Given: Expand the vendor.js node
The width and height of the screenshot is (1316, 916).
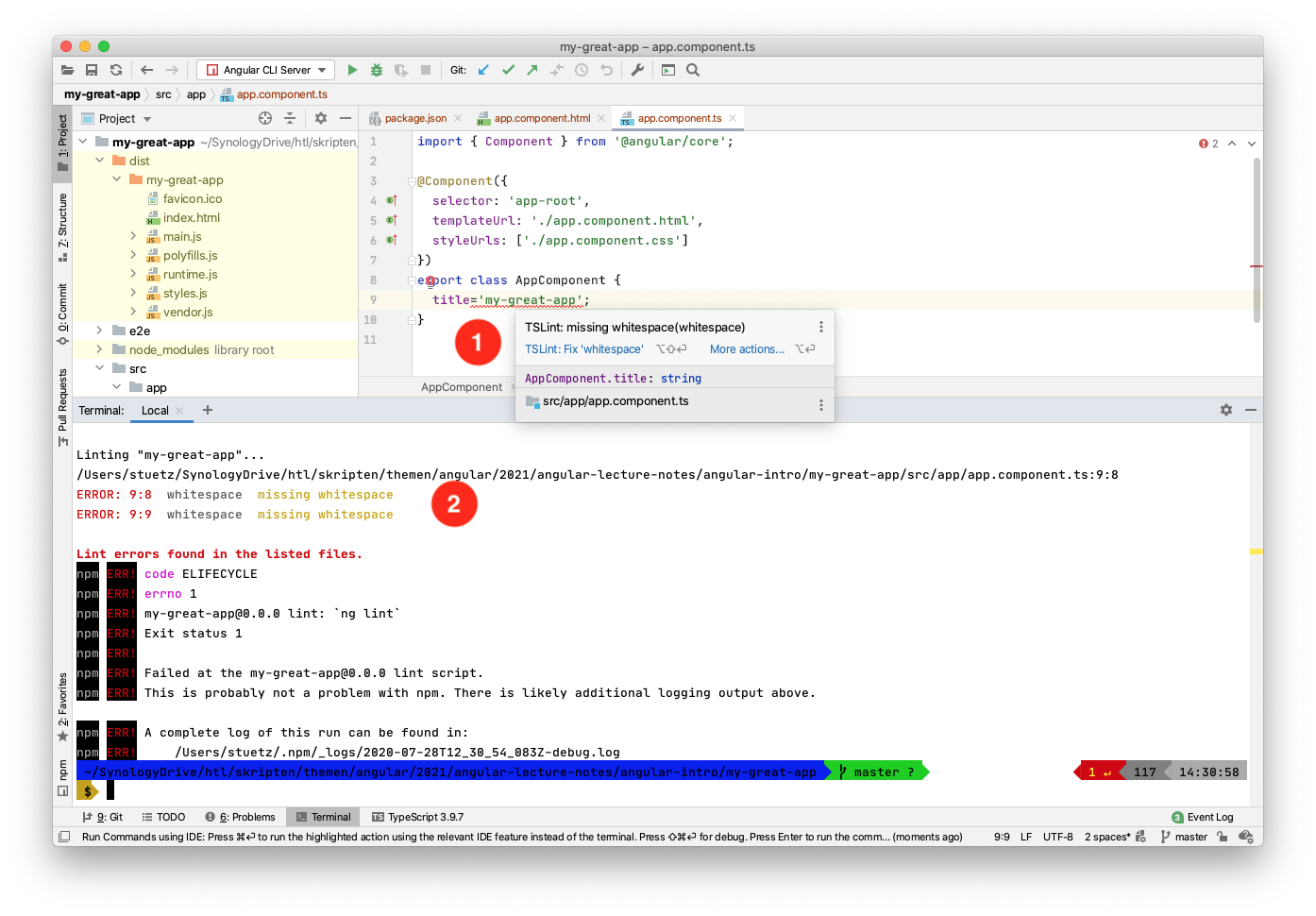Looking at the screenshot, I should 133,312.
